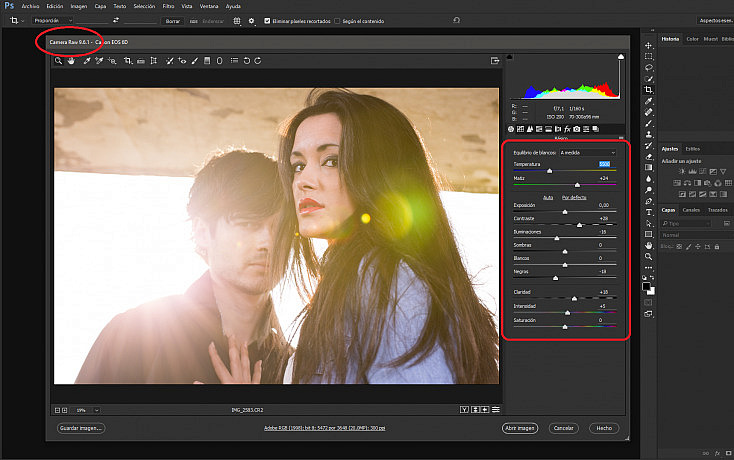Toggle 'Eliminar píxeles recortados' checkbox
The image size is (734, 460).
(267, 21)
